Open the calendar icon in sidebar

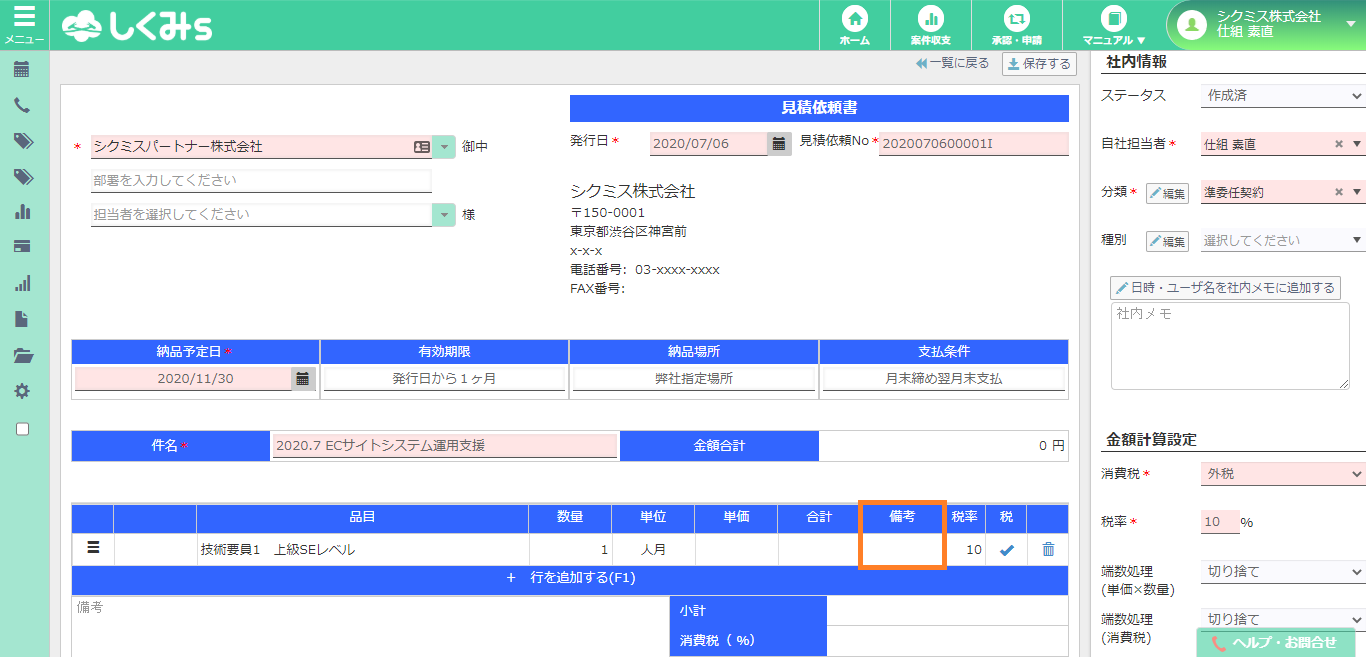pos(22,69)
